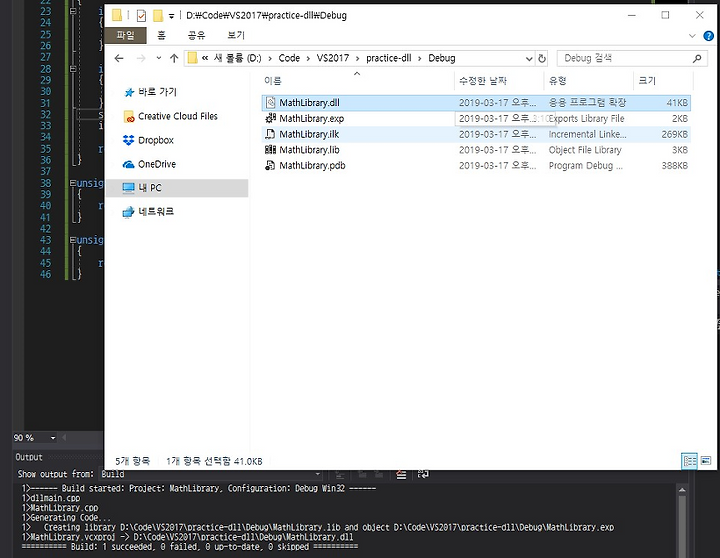Viewport: 720px width, 558px height.
Task: Select MathLibrary.ilk file name
Action: tap(309, 134)
